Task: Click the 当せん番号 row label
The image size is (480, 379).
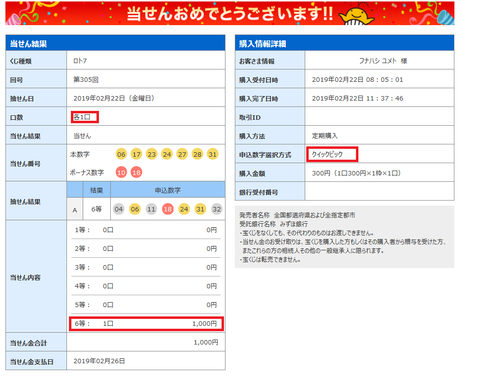Action: click(25, 164)
